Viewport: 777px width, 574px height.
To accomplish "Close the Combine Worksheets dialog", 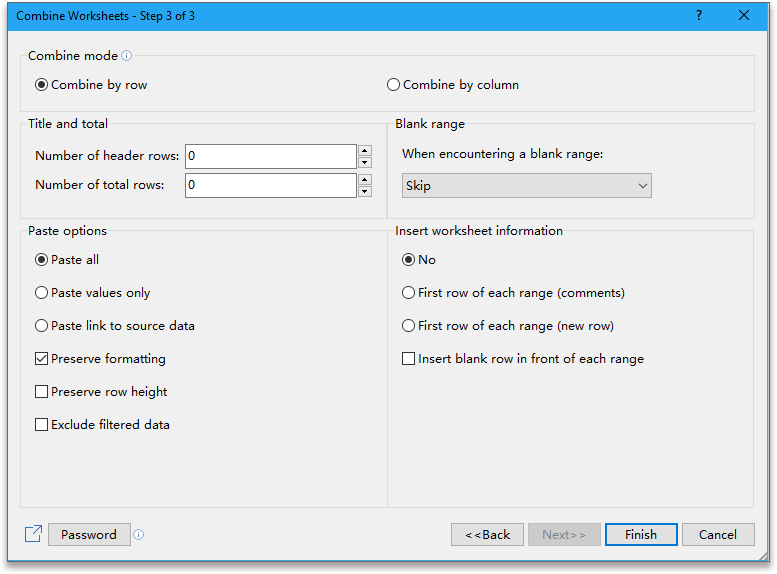I will pyautogui.click(x=743, y=15).
